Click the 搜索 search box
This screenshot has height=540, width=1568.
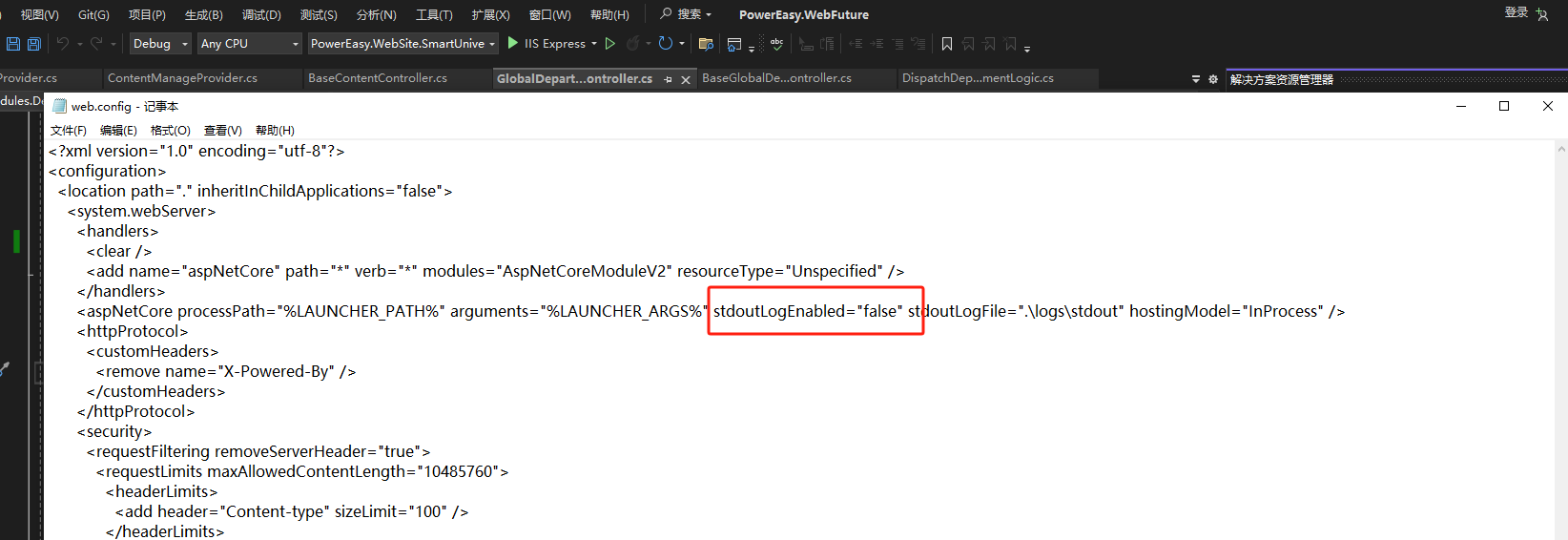tap(687, 14)
